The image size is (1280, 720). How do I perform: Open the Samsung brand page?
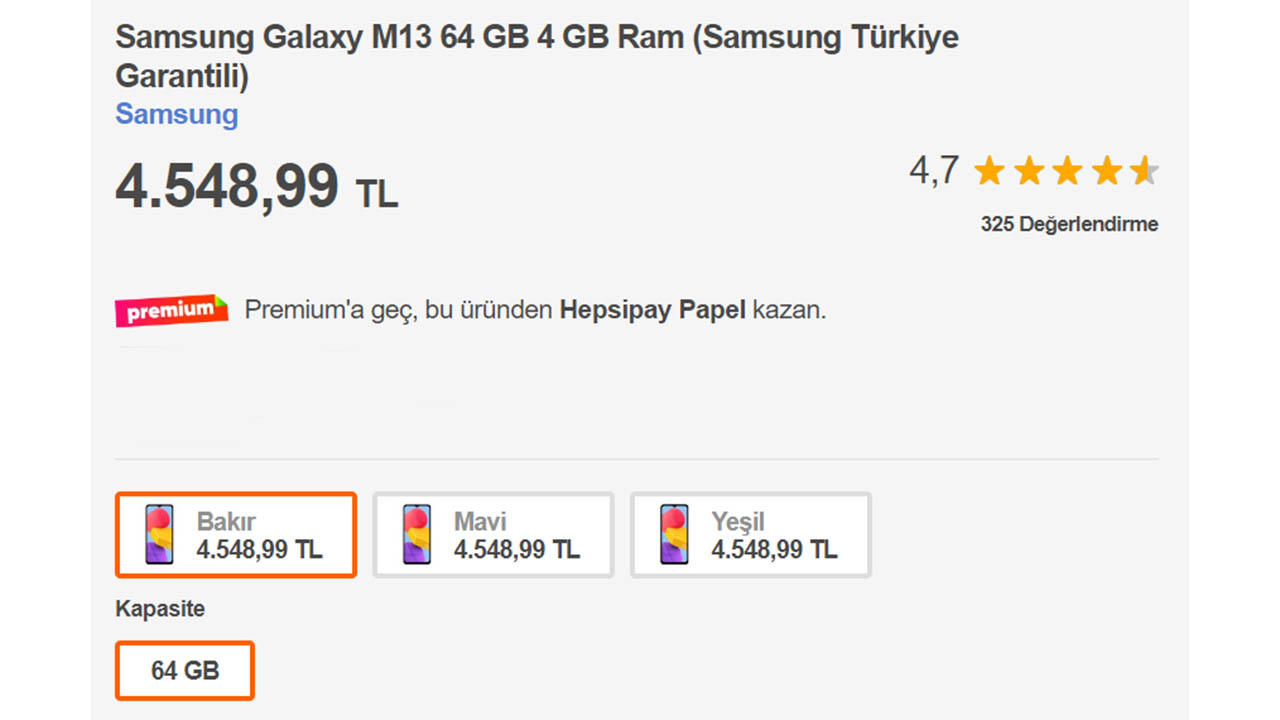(176, 114)
